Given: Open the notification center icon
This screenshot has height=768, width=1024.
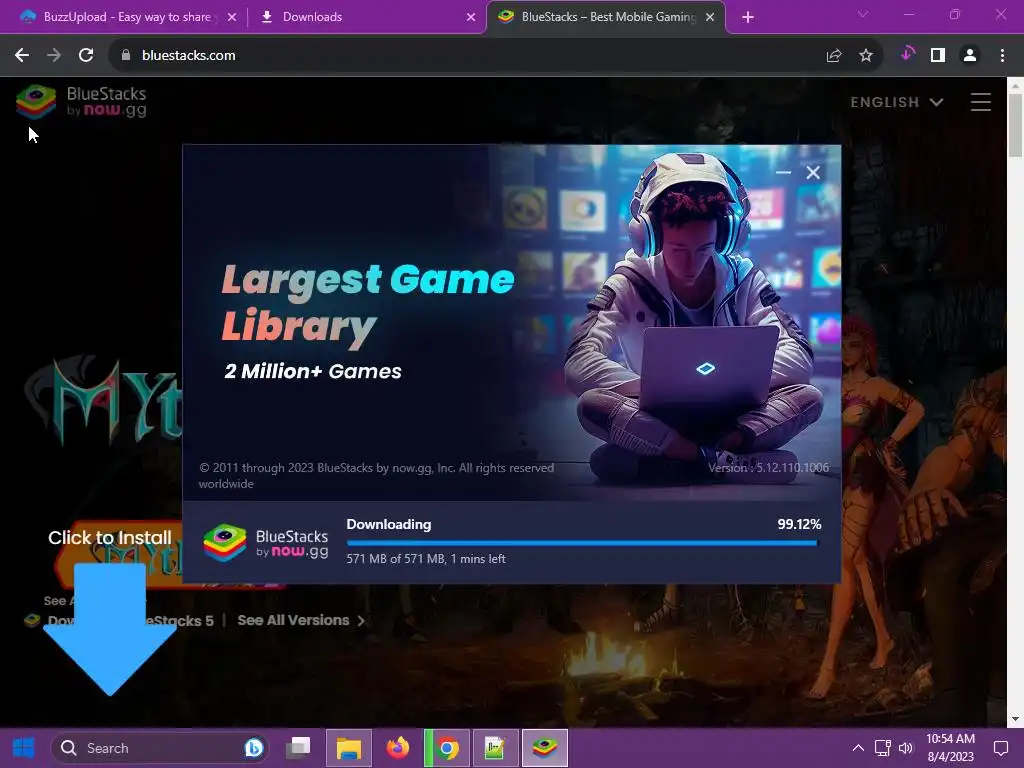Looking at the screenshot, I should pyautogui.click(x=1001, y=748).
